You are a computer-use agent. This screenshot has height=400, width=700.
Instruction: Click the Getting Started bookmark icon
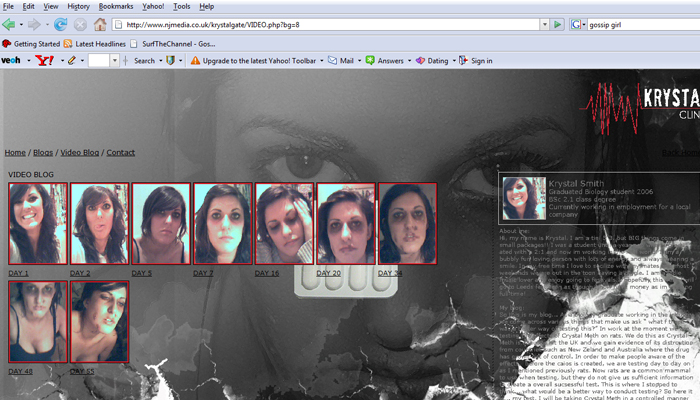pos(7,44)
